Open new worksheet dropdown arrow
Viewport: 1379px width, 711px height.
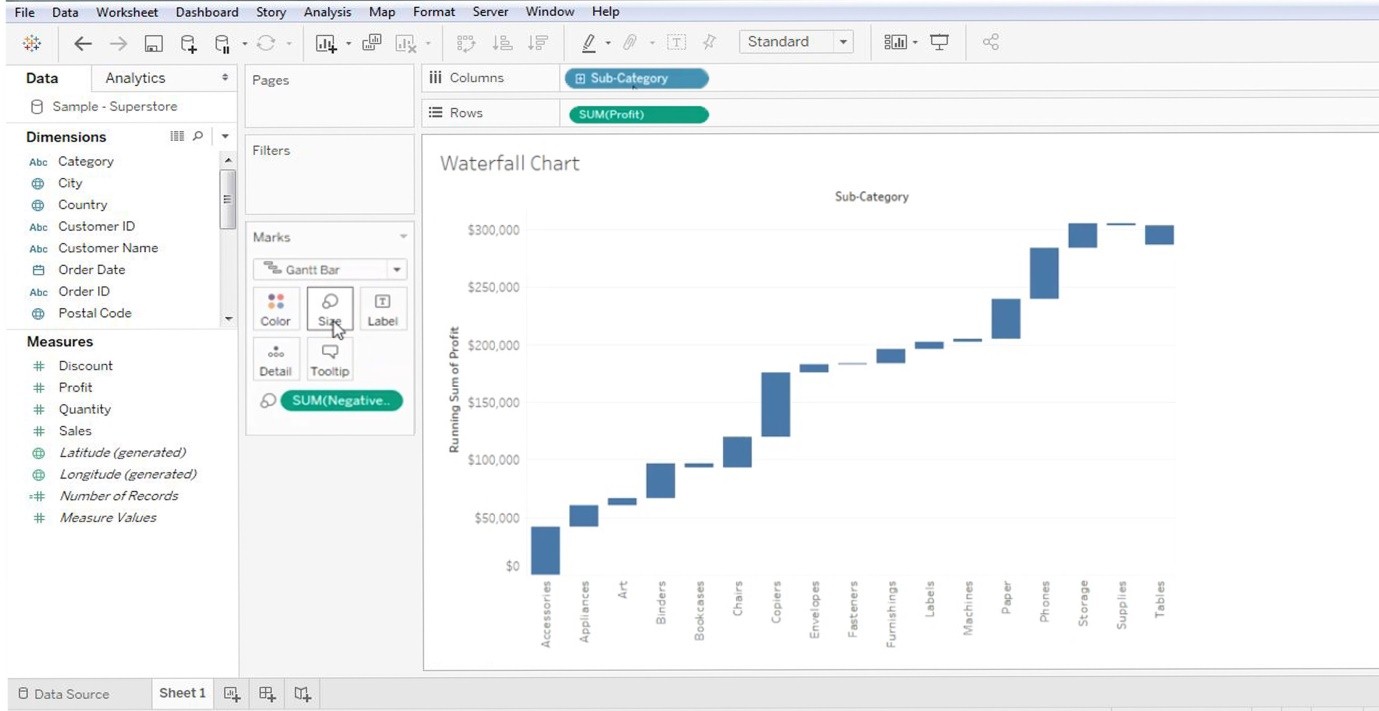point(348,44)
